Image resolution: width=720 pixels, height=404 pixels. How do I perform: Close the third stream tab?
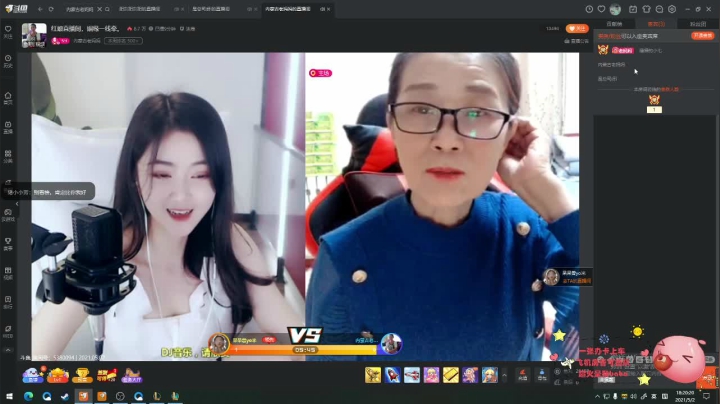pyautogui.click(x=255, y=9)
